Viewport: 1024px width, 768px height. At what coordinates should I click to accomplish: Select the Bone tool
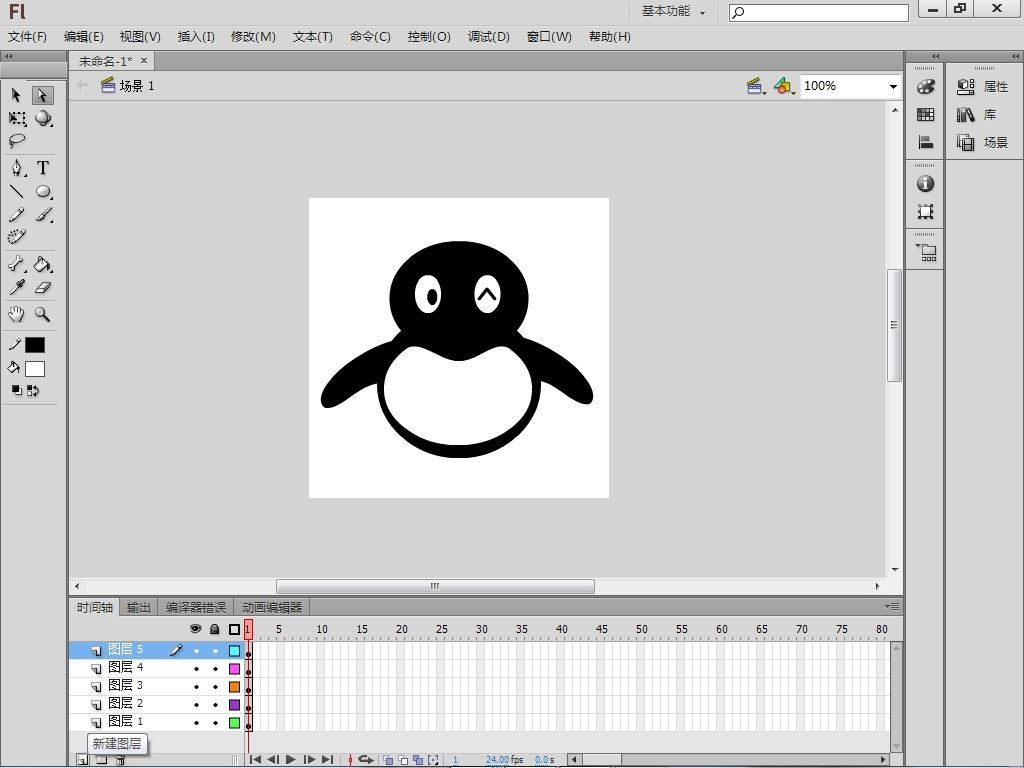pyautogui.click(x=17, y=264)
